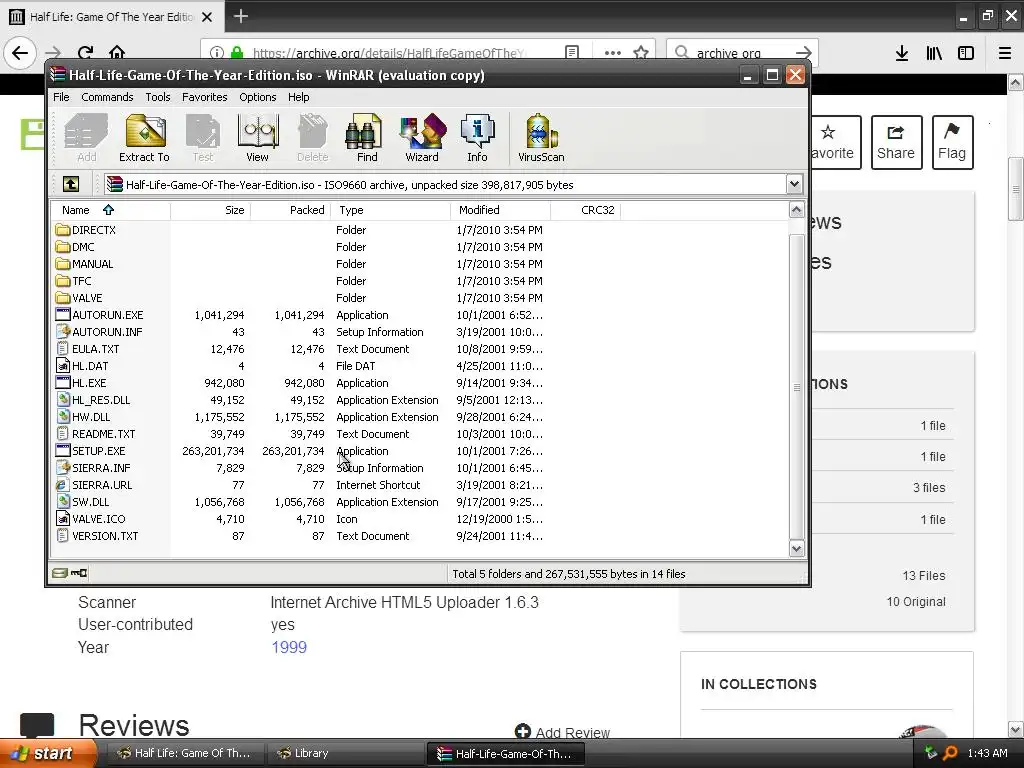Click the HL.DAT file icon
The height and width of the screenshot is (768, 1024).
63,366
